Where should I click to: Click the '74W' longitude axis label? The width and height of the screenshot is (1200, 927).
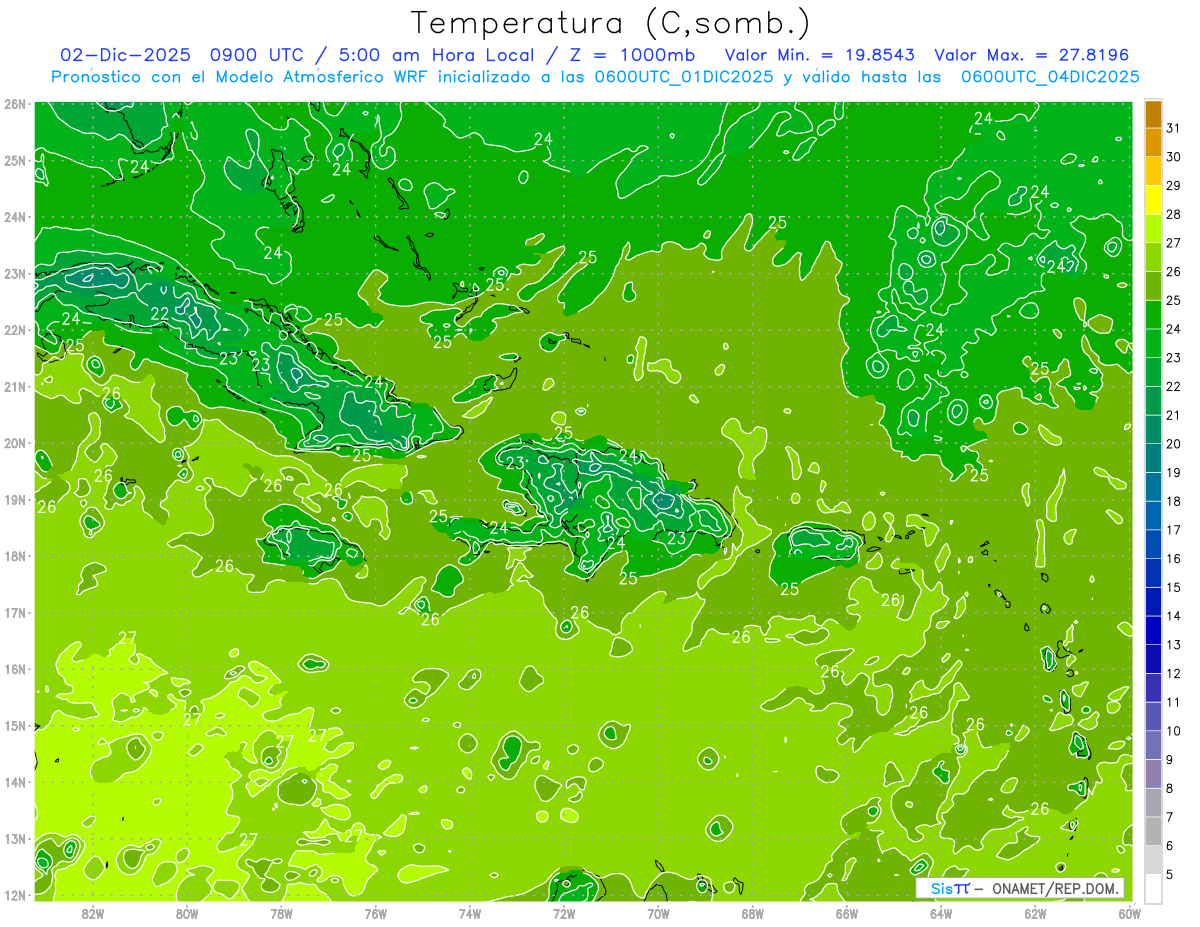[470, 913]
